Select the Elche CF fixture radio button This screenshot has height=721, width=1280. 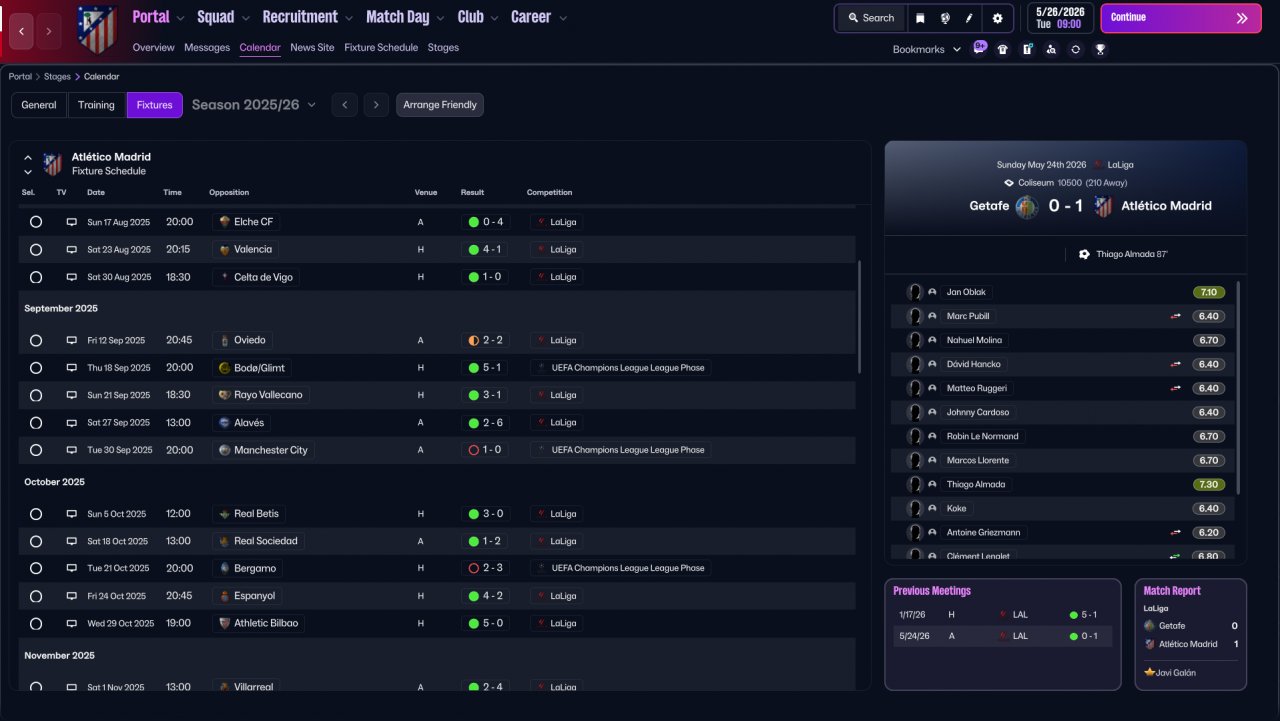pyautogui.click(x=36, y=222)
